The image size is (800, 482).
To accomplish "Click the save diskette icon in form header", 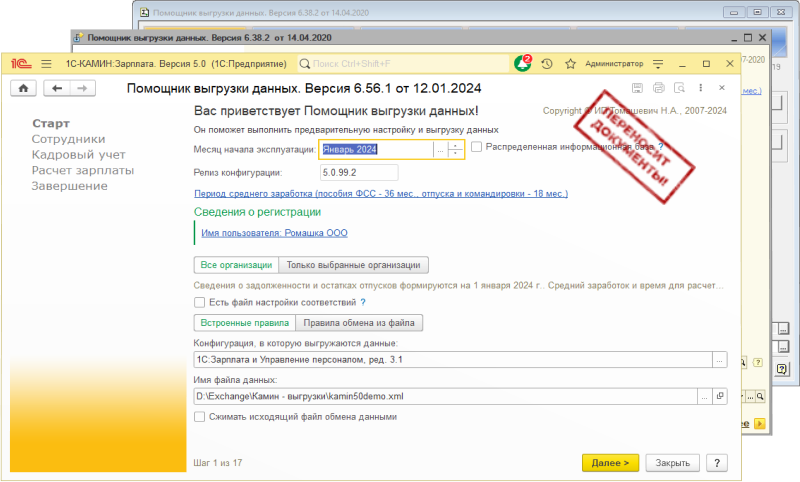I will click(637, 88).
